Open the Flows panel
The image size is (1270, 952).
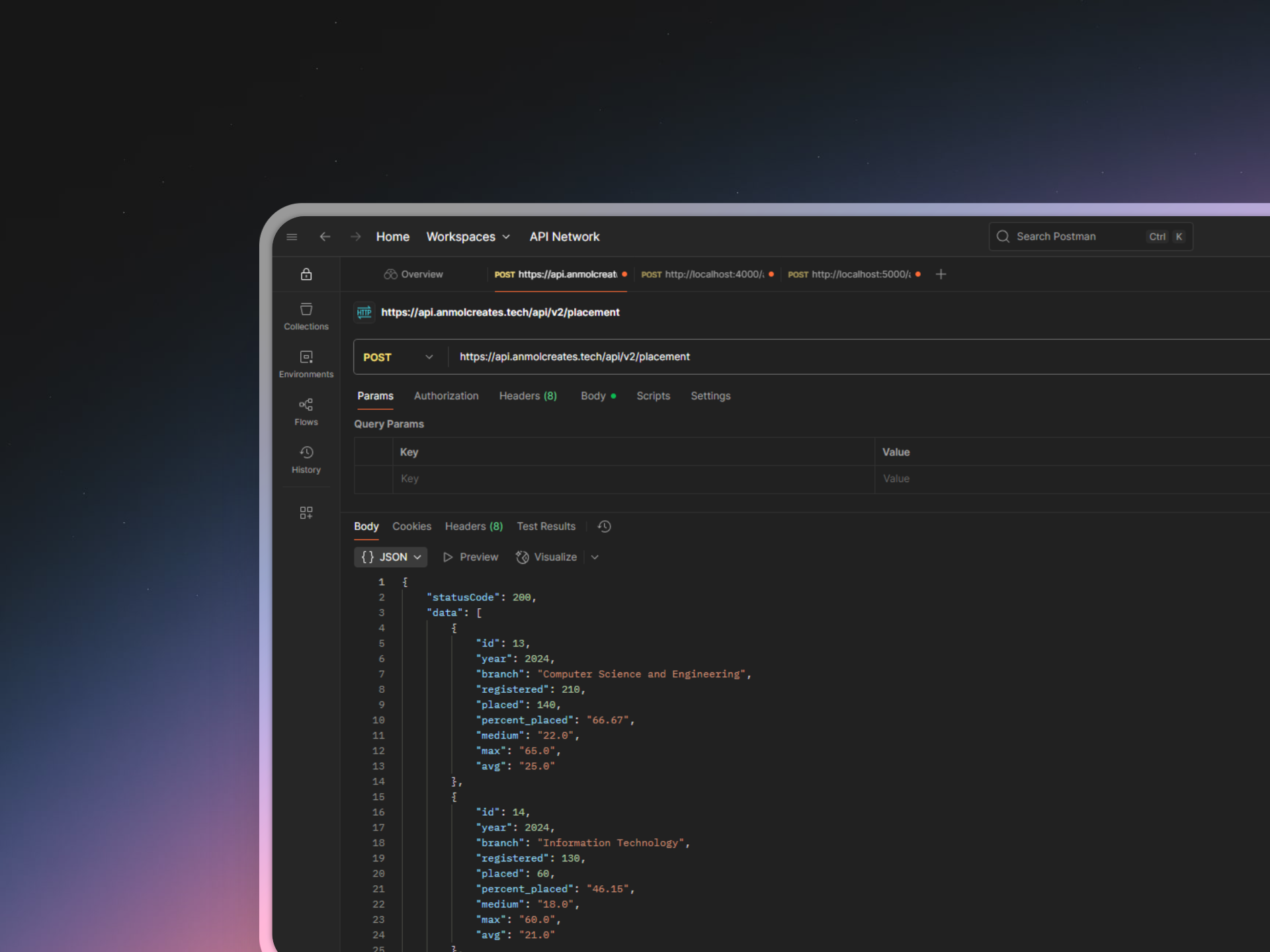pyautogui.click(x=306, y=411)
